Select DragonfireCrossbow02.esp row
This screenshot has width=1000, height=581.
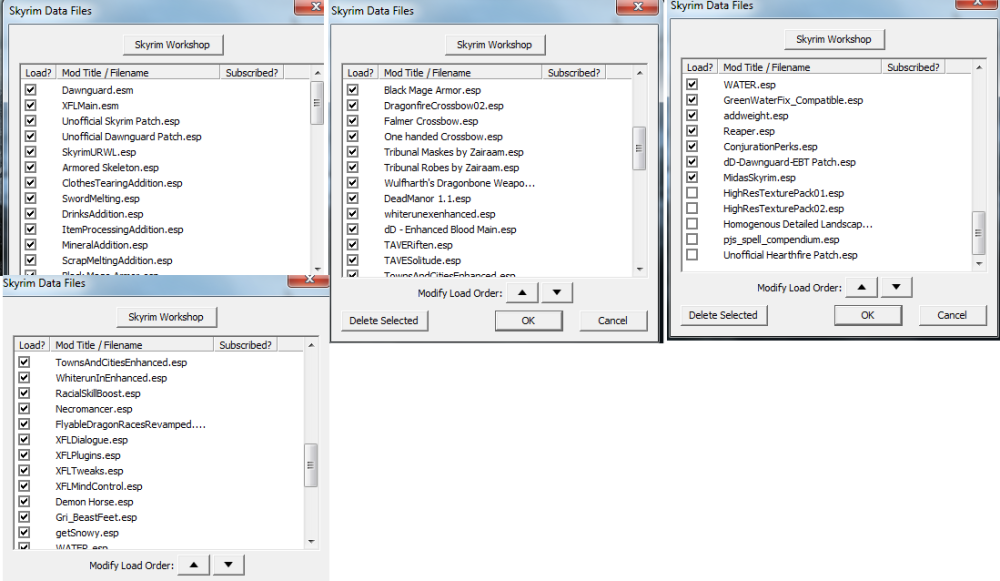pos(444,105)
